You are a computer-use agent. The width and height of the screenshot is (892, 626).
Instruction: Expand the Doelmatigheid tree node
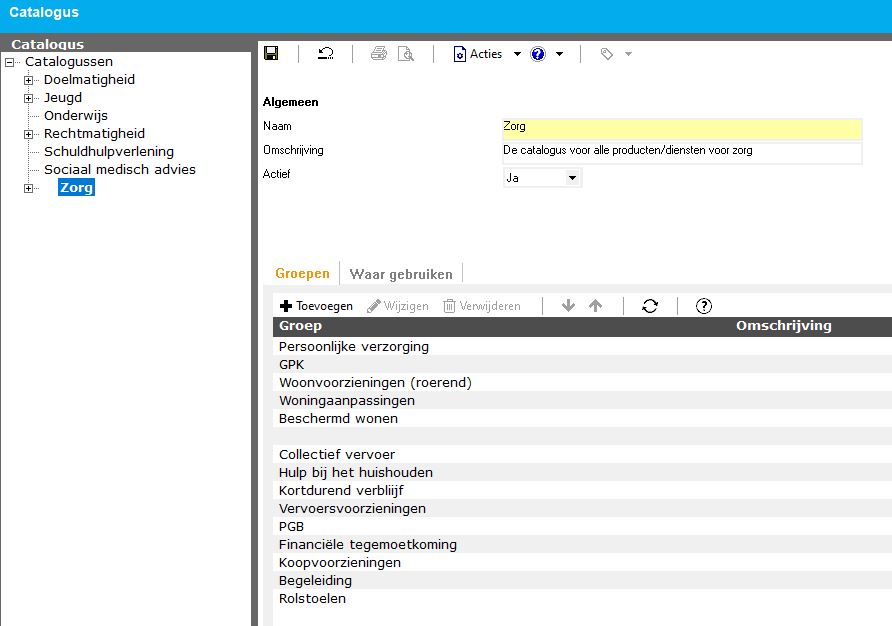click(x=29, y=80)
